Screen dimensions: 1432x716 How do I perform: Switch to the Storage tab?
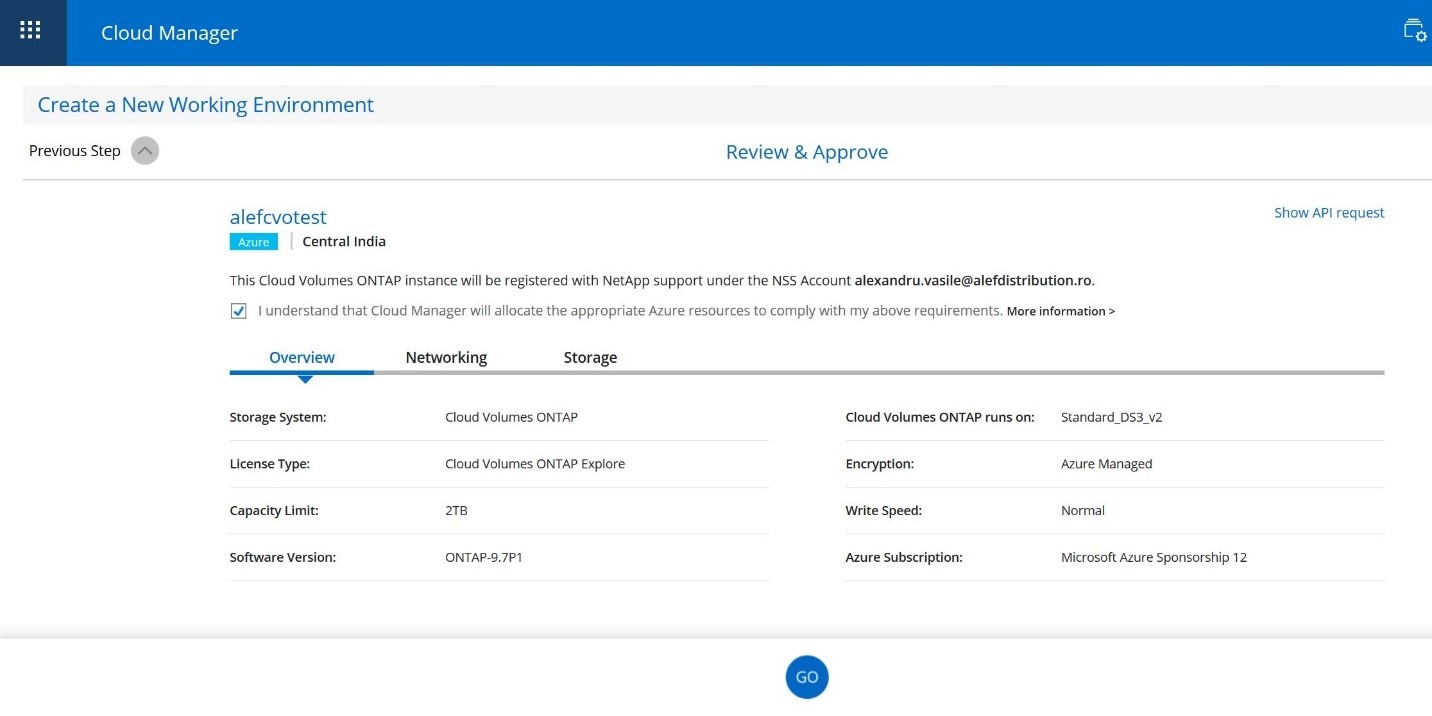590,357
